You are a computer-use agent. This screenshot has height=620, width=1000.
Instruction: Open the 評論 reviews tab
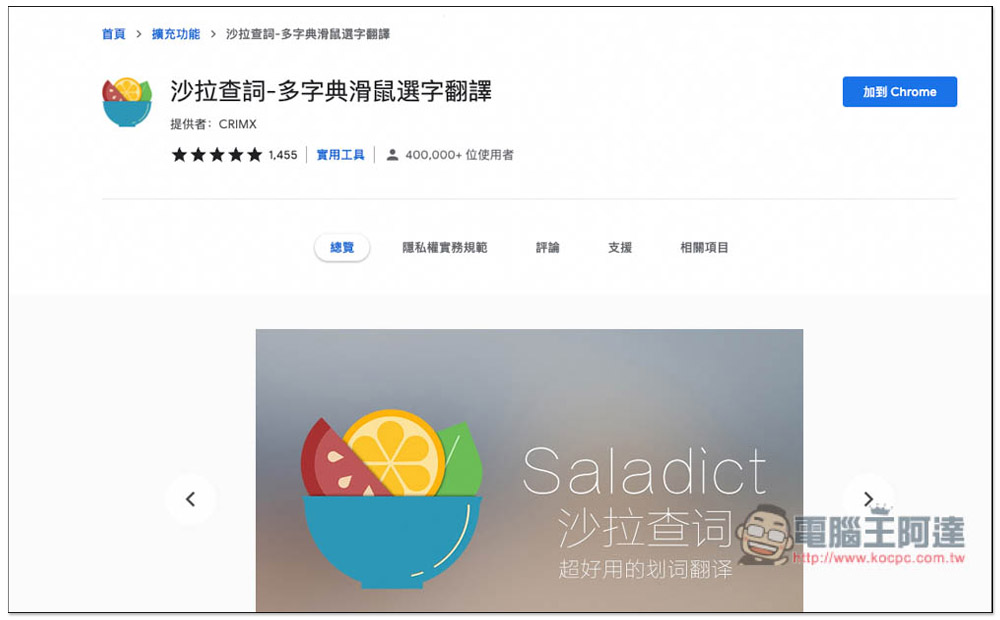[x=547, y=247]
